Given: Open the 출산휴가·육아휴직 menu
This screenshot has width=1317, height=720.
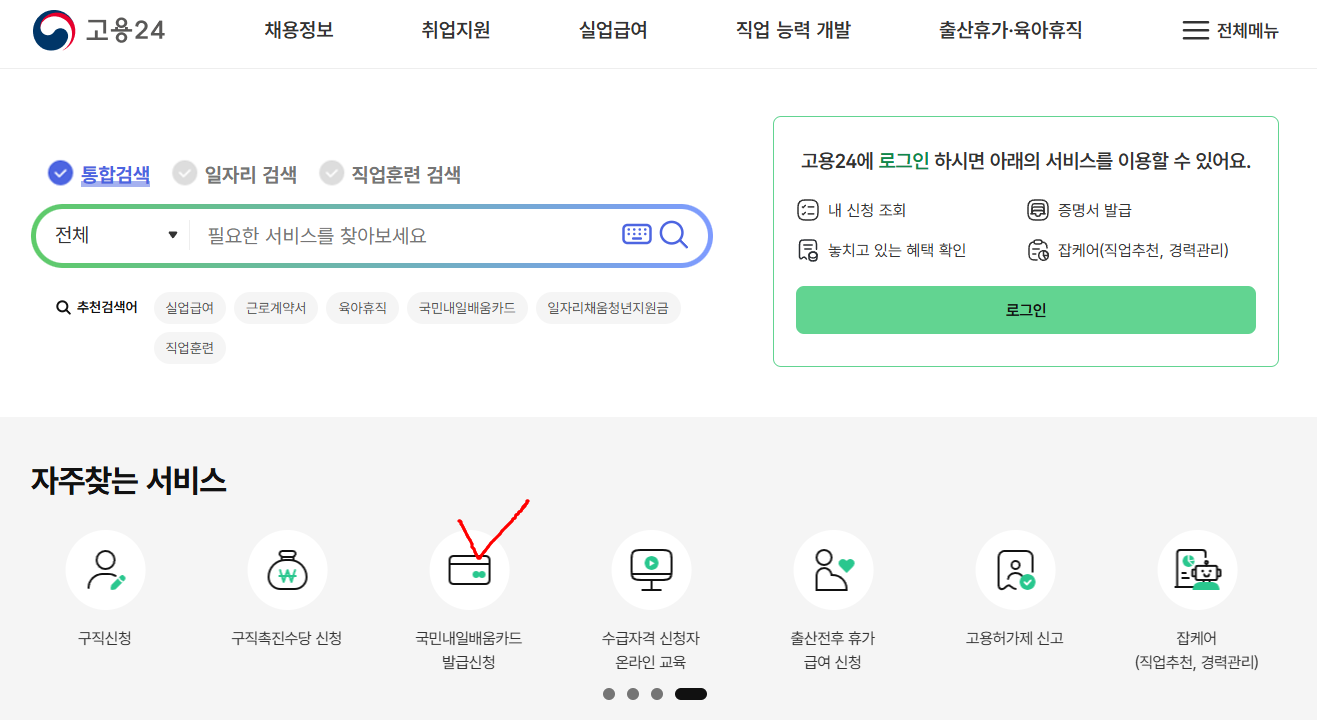Looking at the screenshot, I should [x=1010, y=30].
